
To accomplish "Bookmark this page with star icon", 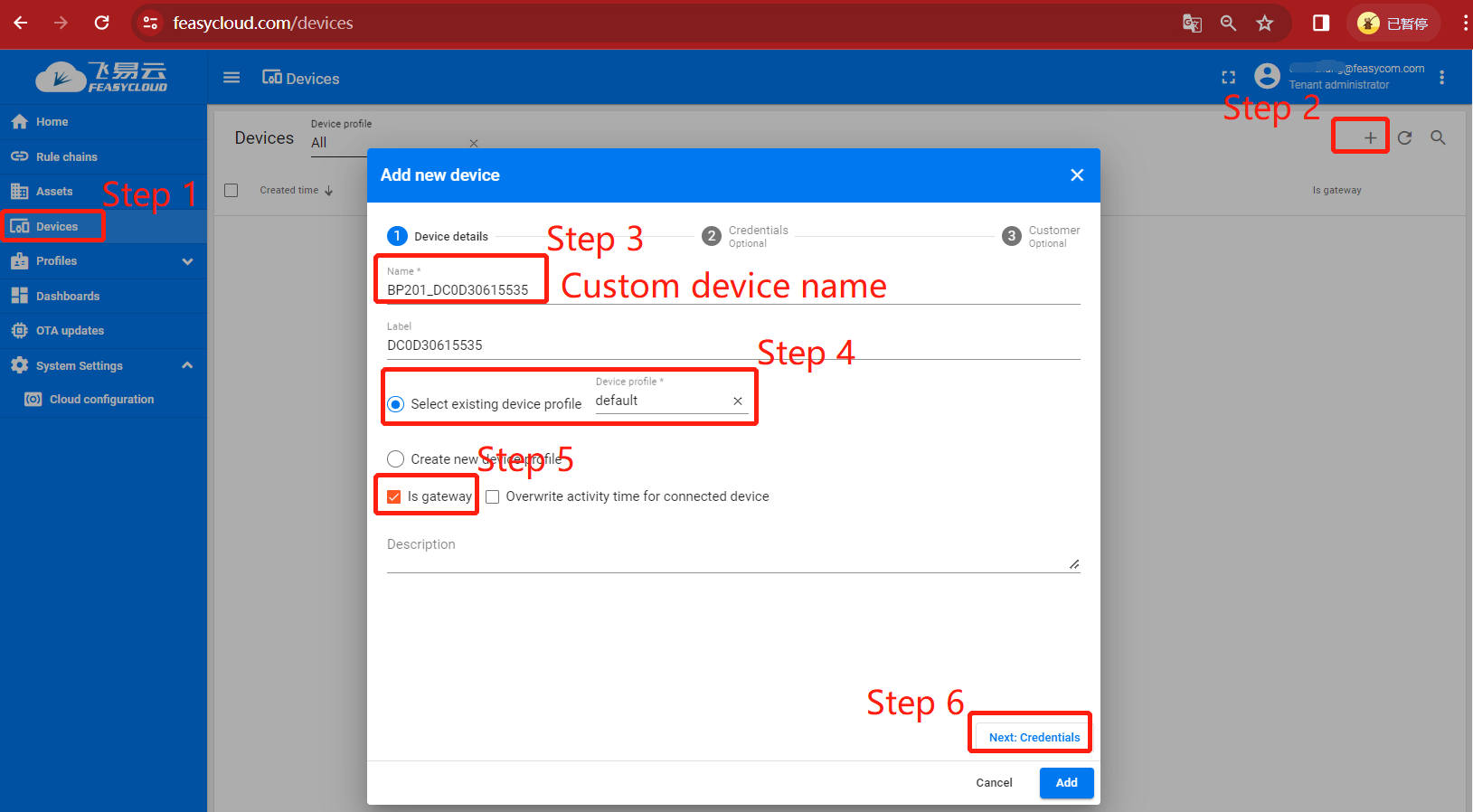I will coord(1264,24).
